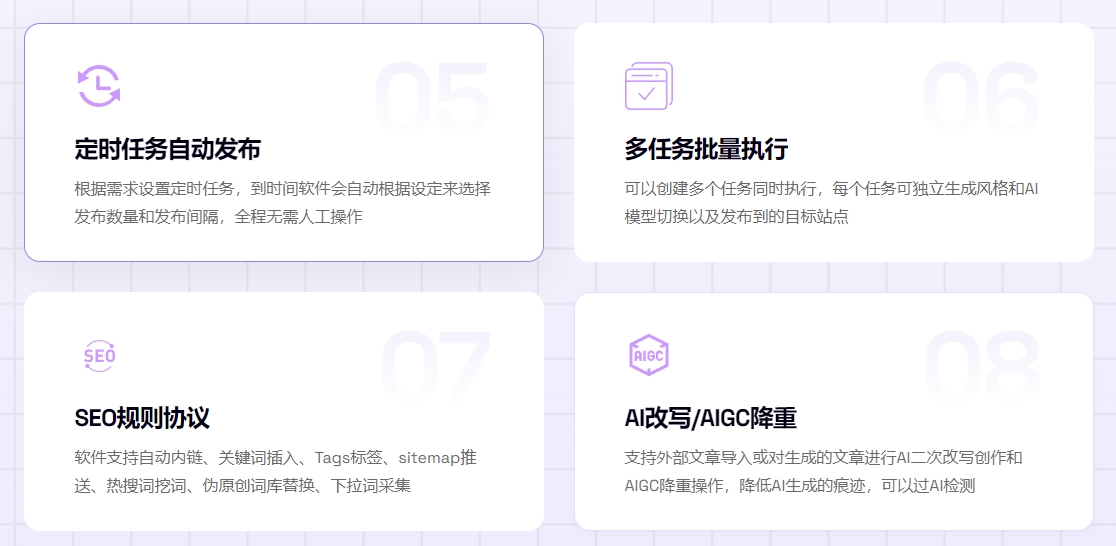This screenshot has width=1116, height=546.
Task: Select the AI改写/AIGC降重 heading
Action: click(710, 418)
